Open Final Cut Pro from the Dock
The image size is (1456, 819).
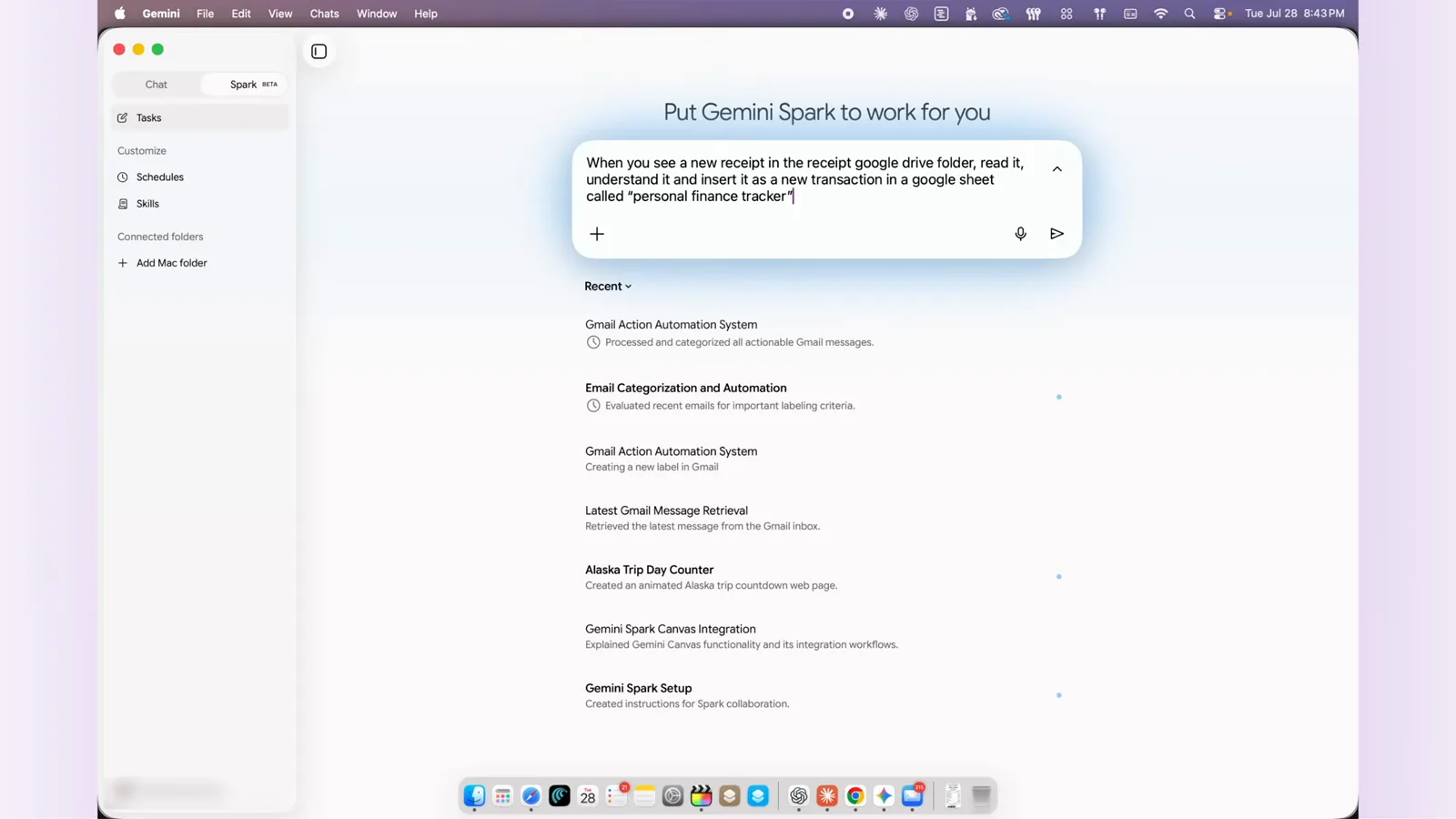[701, 796]
